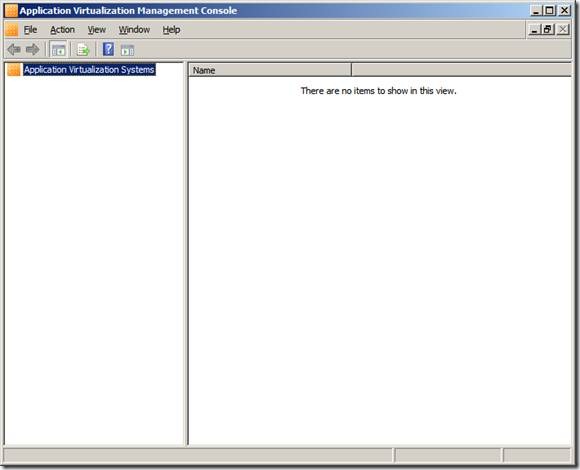Maximize the Management Console window
Screen dimensions: 580x470
point(549,11)
